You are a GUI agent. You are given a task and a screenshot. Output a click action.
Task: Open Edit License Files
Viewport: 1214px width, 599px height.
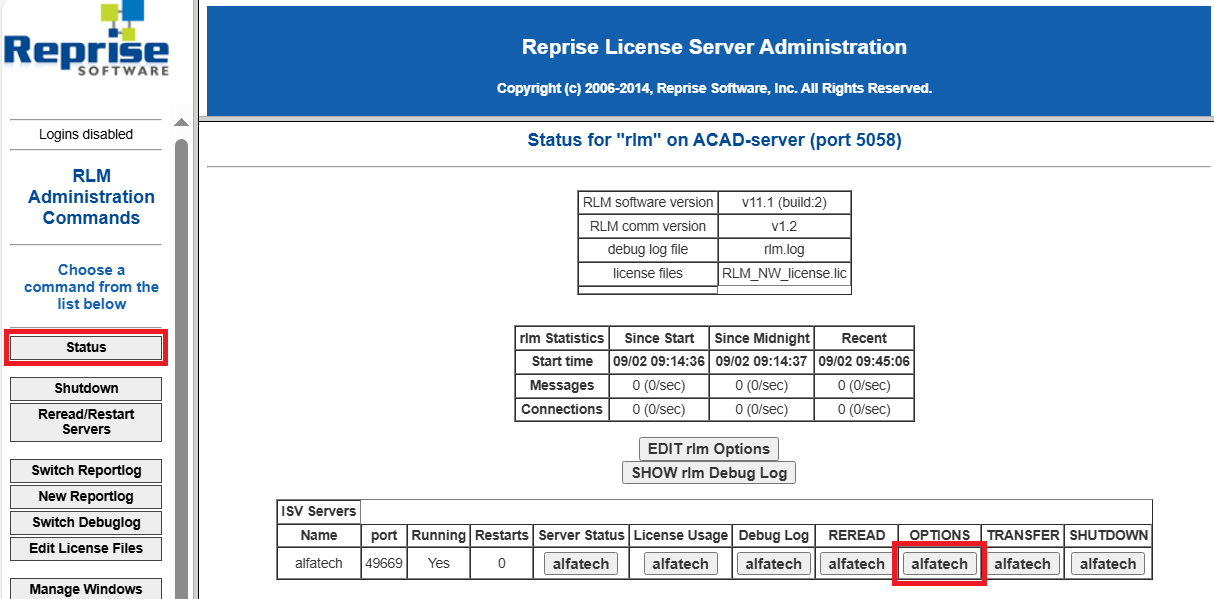[86, 548]
